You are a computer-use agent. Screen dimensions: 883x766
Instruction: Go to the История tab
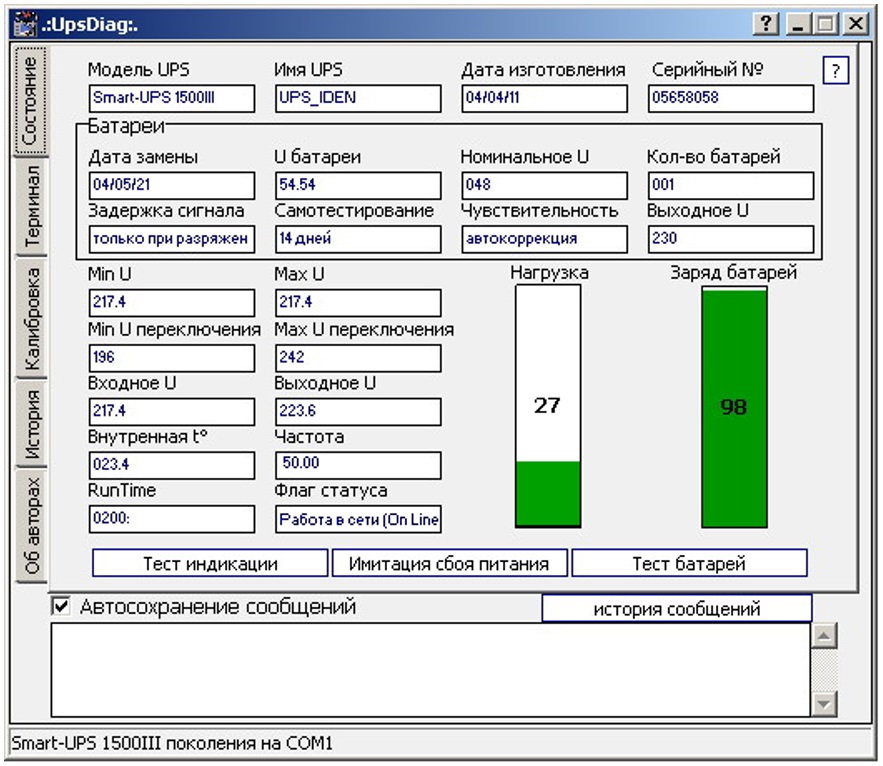coord(32,424)
